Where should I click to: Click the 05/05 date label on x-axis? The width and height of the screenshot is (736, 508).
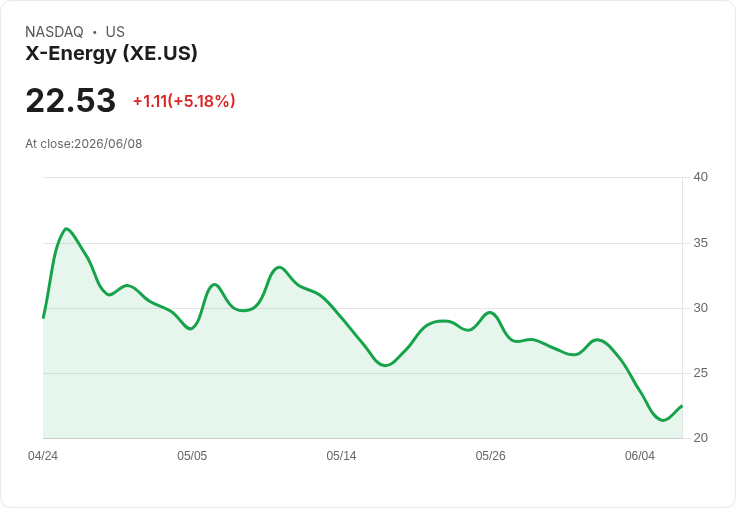[x=192, y=456]
